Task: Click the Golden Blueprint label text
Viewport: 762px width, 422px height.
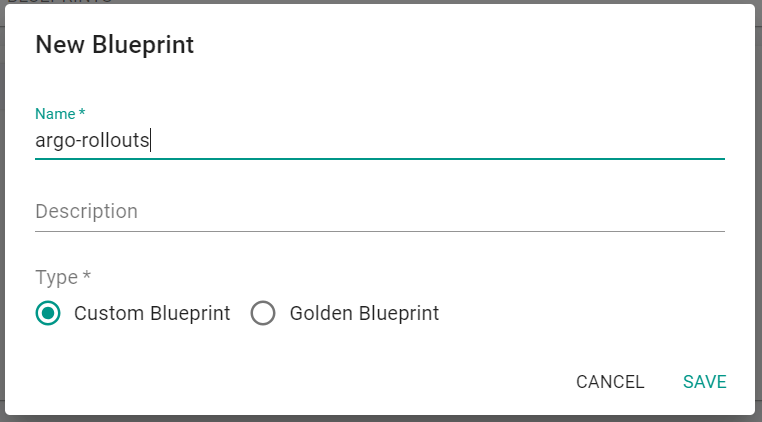Action: [x=364, y=313]
